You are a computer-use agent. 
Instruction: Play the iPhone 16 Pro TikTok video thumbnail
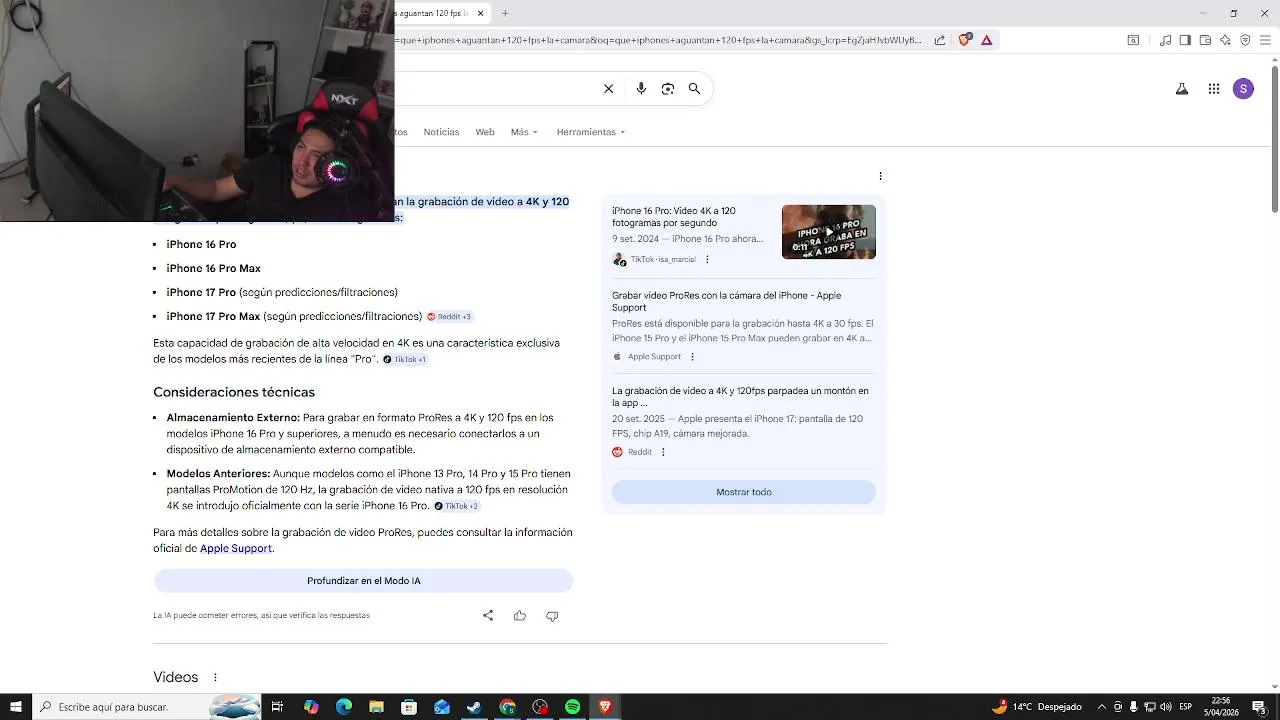pyautogui.click(x=829, y=232)
